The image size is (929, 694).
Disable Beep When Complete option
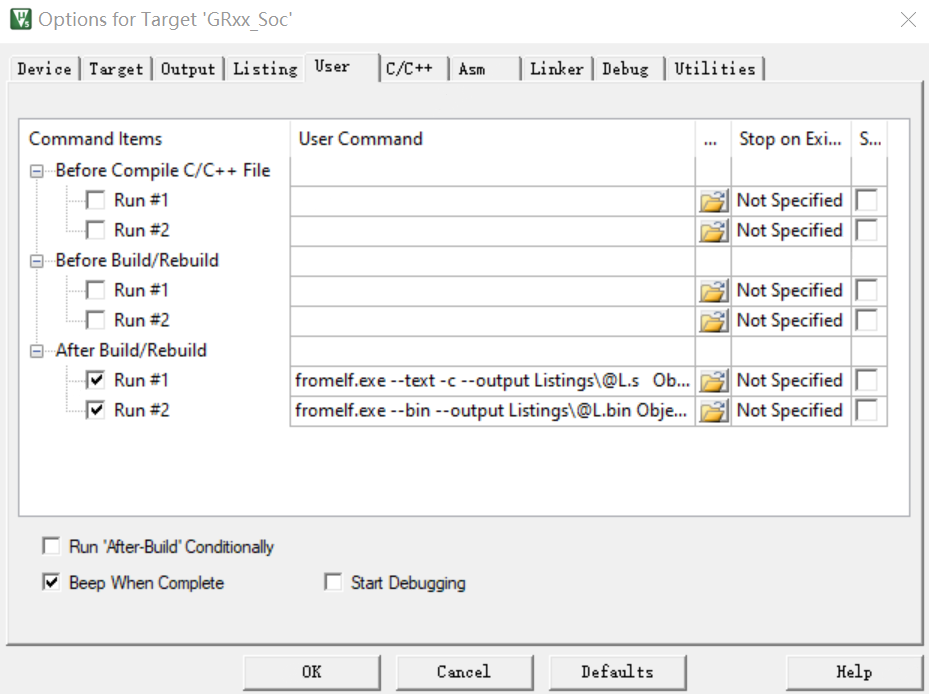pos(51,583)
